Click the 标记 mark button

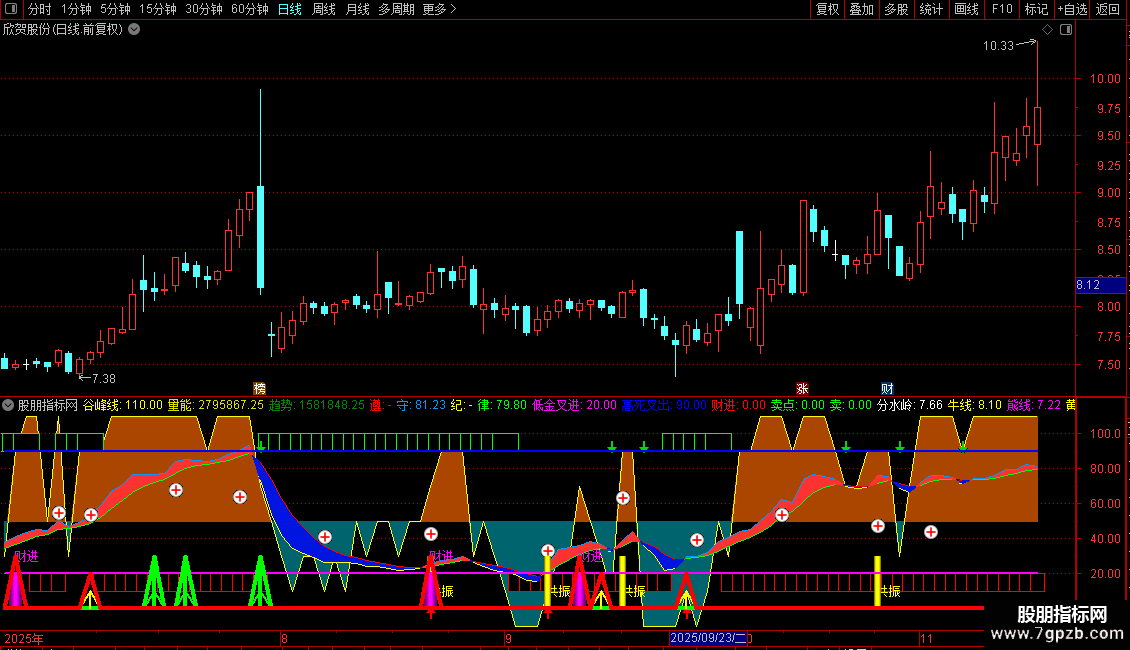[1036, 9]
